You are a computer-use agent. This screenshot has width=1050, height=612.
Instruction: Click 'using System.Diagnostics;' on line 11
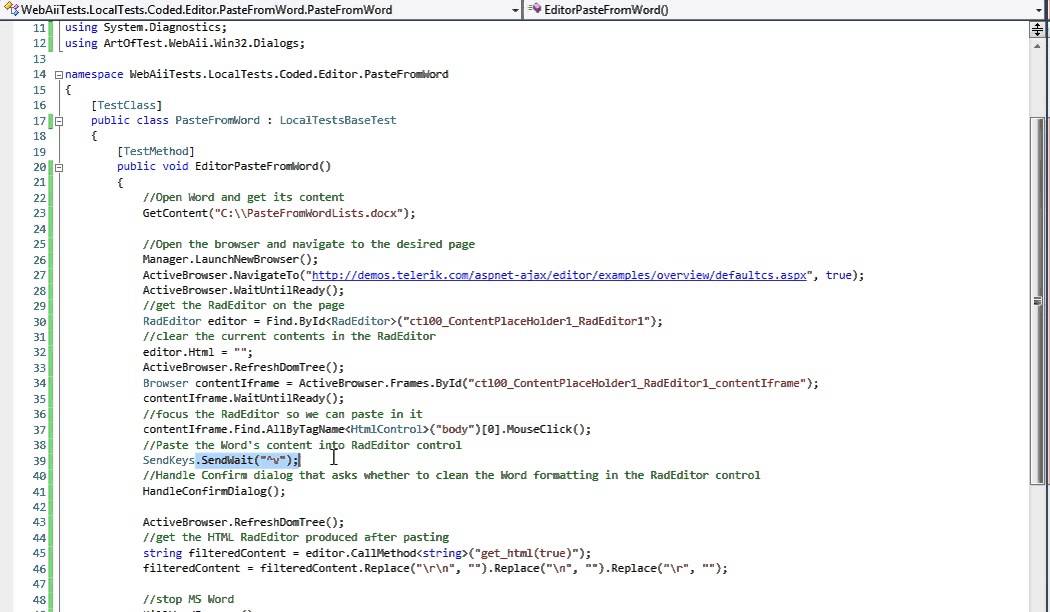pos(146,27)
